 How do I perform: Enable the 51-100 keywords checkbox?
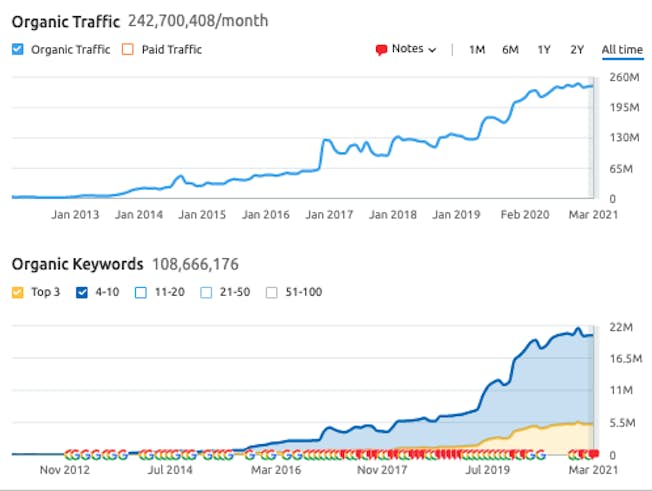[272, 292]
